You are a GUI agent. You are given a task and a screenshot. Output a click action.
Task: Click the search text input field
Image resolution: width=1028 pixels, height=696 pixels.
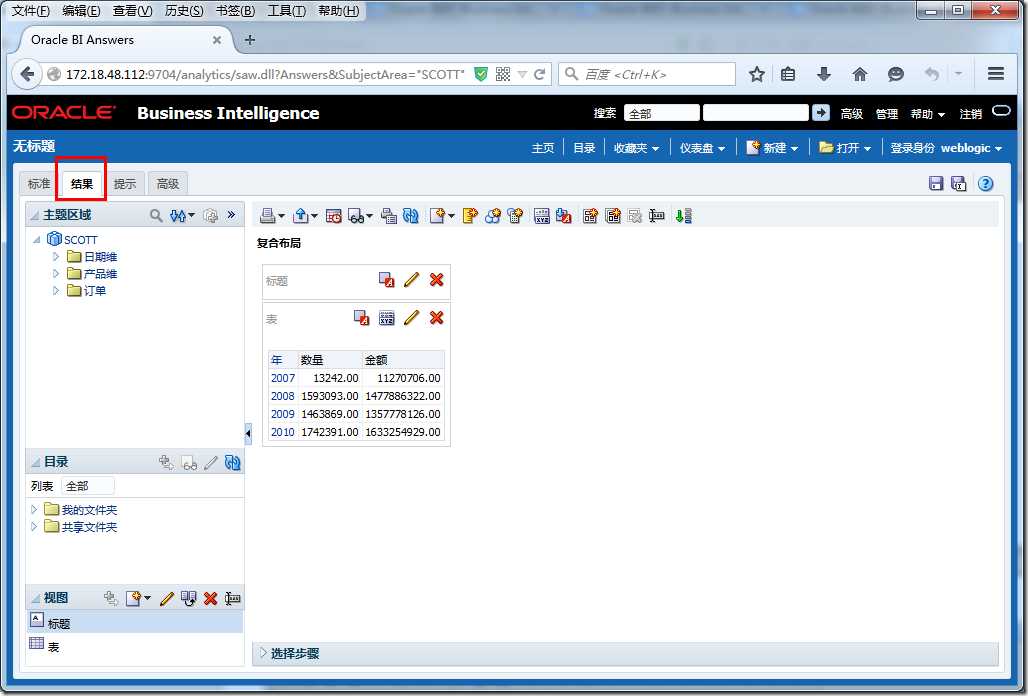point(755,113)
